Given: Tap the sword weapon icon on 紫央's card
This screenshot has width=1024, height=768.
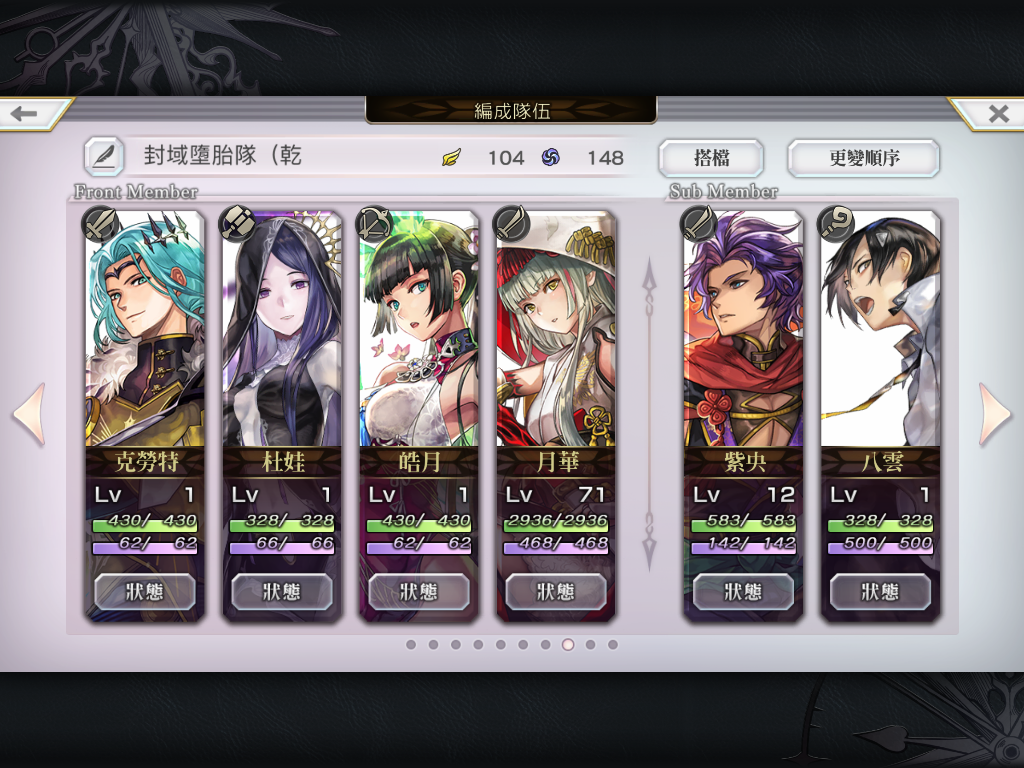Looking at the screenshot, I should (x=698, y=223).
